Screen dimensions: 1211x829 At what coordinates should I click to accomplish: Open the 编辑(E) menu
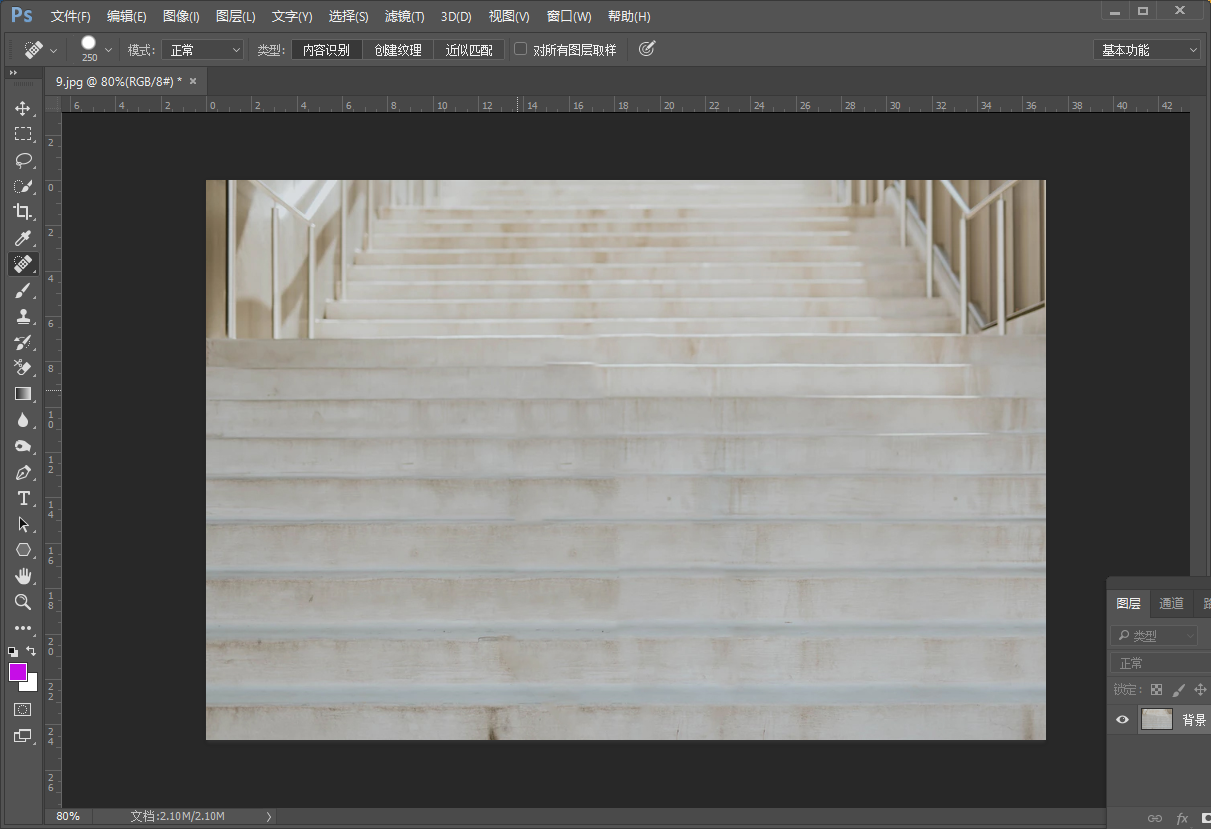click(x=127, y=17)
